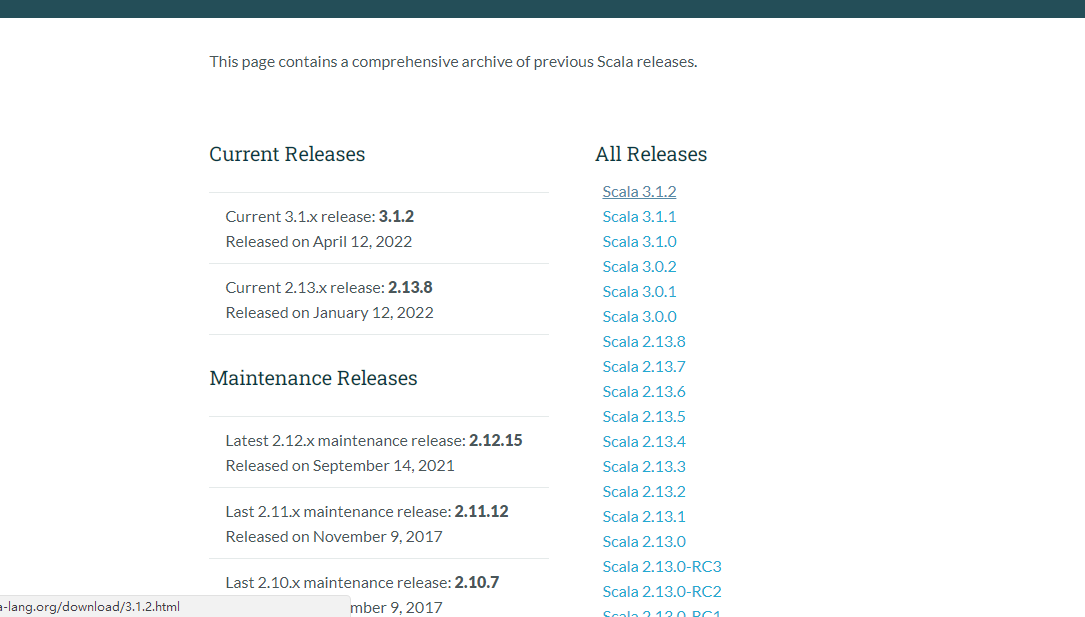Screen dimensions: 1085x617
Task: Click the Current Releases heading
Action: point(287,154)
